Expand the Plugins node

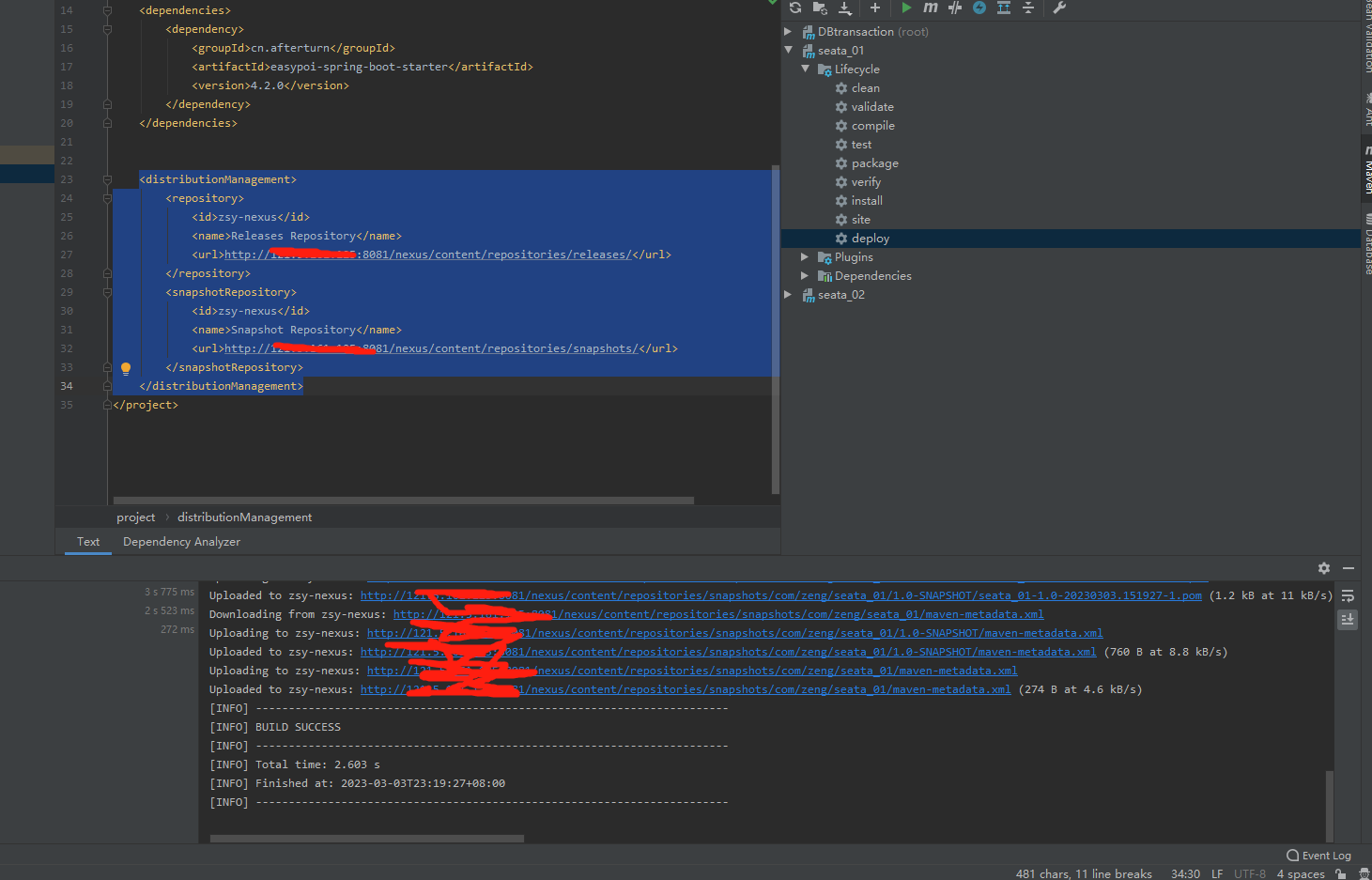click(x=804, y=256)
